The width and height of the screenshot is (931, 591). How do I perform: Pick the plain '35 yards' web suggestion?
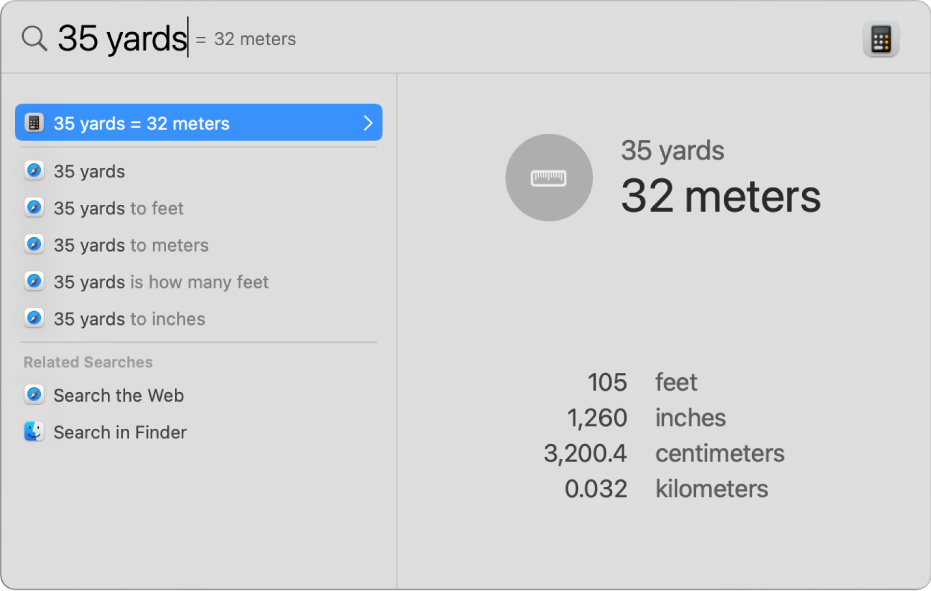(89, 171)
